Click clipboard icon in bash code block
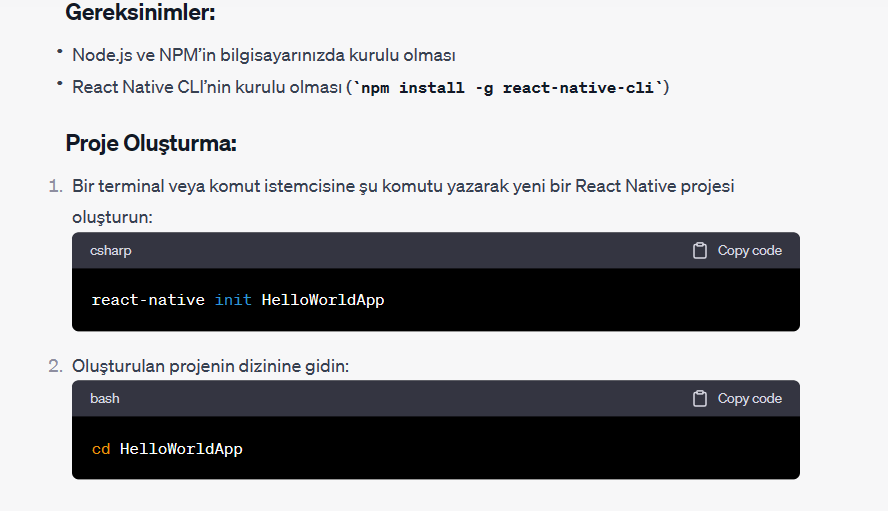Image resolution: width=888 pixels, height=511 pixels. (x=700, y=398)
